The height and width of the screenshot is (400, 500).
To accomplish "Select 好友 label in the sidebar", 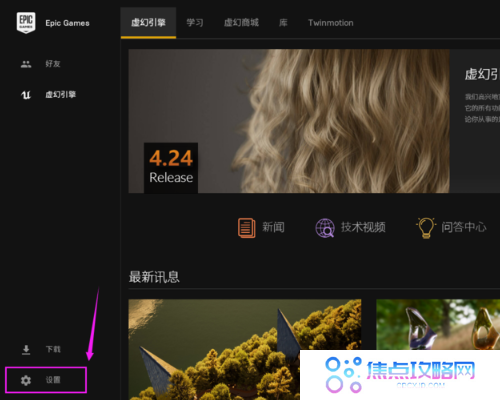I will pyautogui.click(x=53, y=64).
